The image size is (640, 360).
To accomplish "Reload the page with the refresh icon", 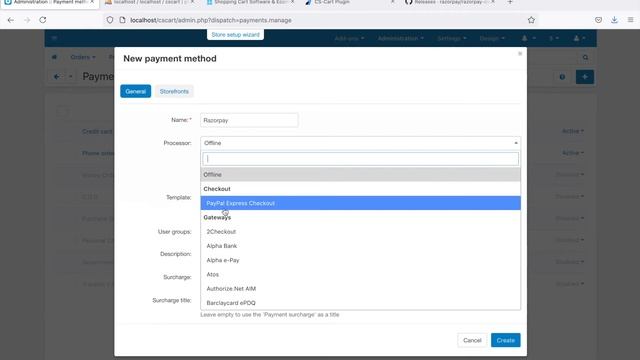I will 42,20.
